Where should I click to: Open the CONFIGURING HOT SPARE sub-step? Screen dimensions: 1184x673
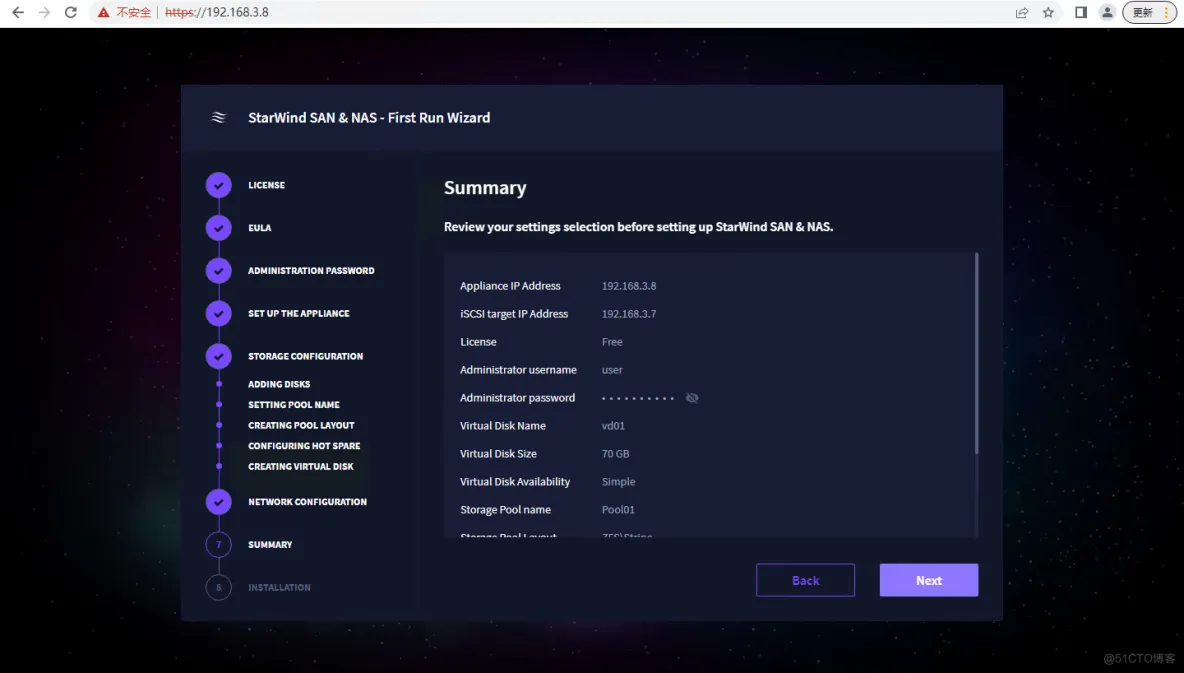tap(304, 446)
